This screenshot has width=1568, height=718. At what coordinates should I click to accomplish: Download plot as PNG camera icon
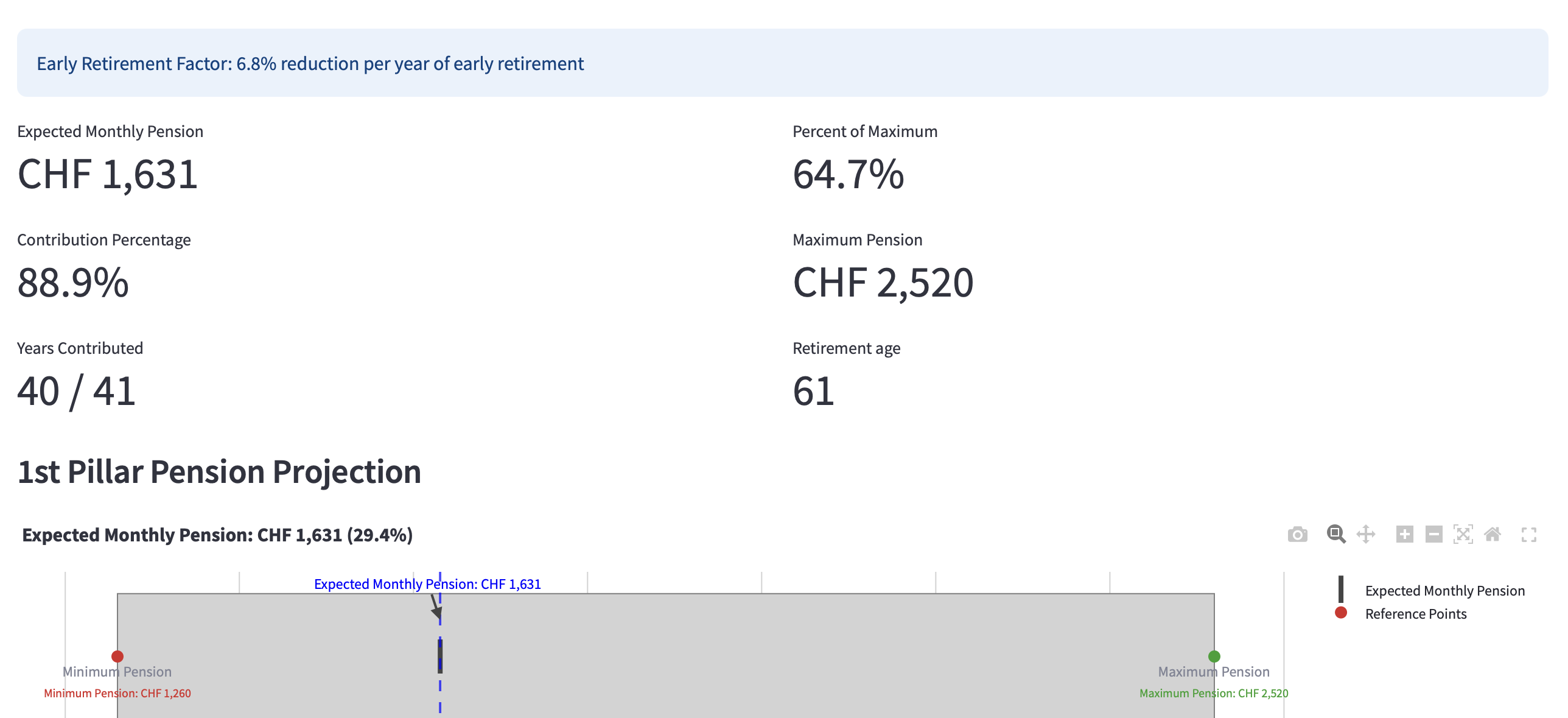pyautogui.click(x=1297, y=535)
